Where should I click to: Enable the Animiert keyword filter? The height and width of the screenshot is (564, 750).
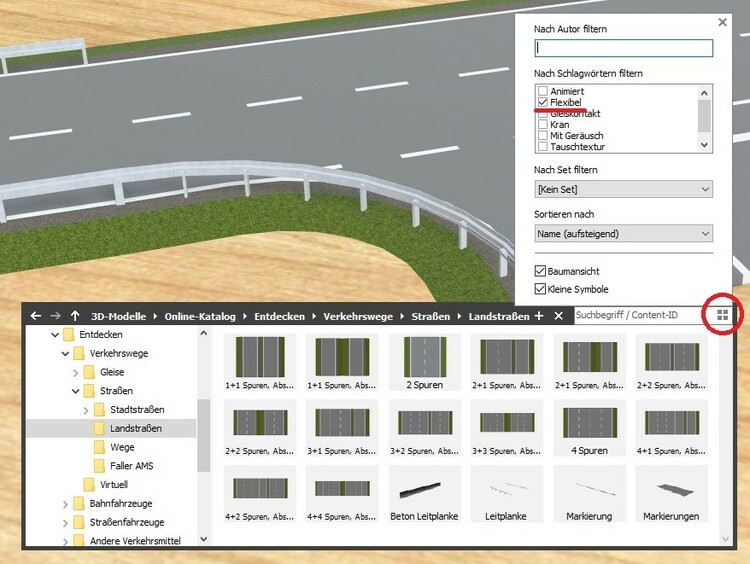[x=543, y=91]
